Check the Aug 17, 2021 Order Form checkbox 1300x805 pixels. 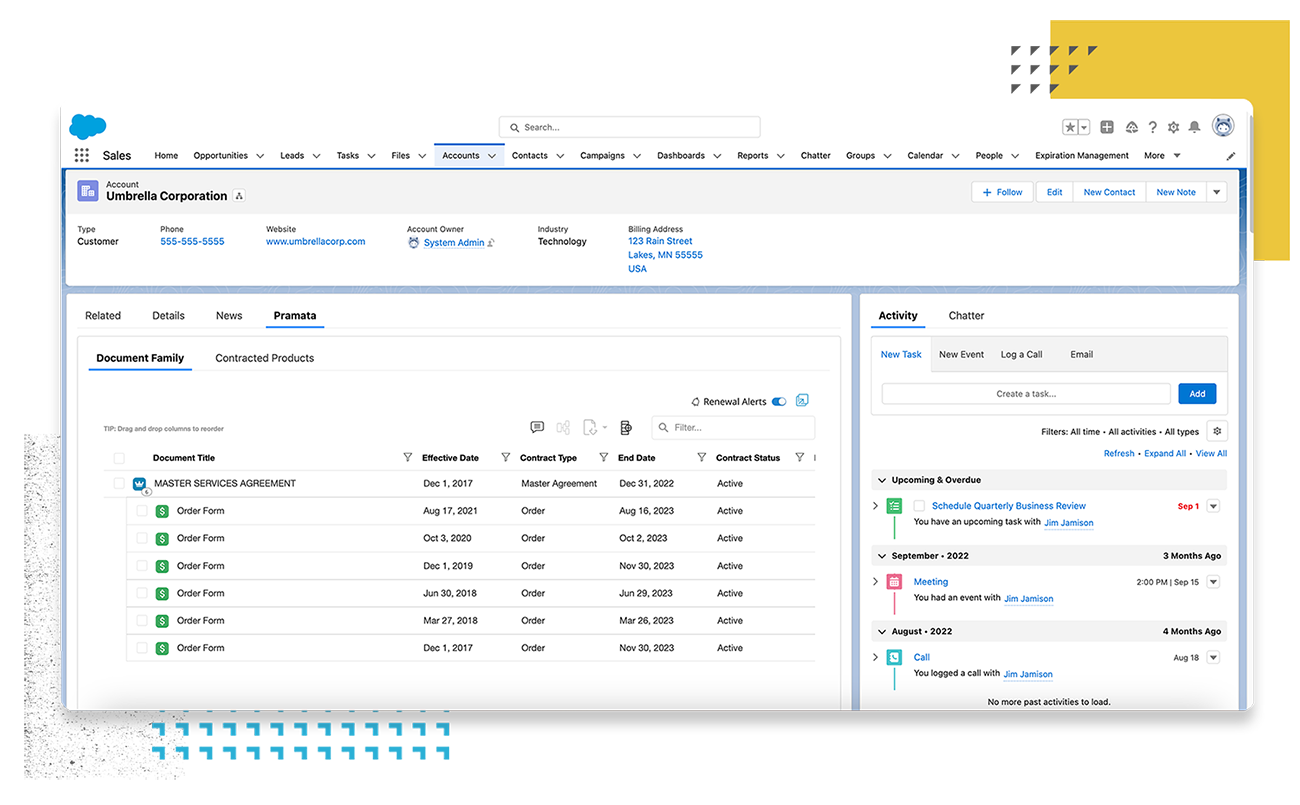click(142, 511)
